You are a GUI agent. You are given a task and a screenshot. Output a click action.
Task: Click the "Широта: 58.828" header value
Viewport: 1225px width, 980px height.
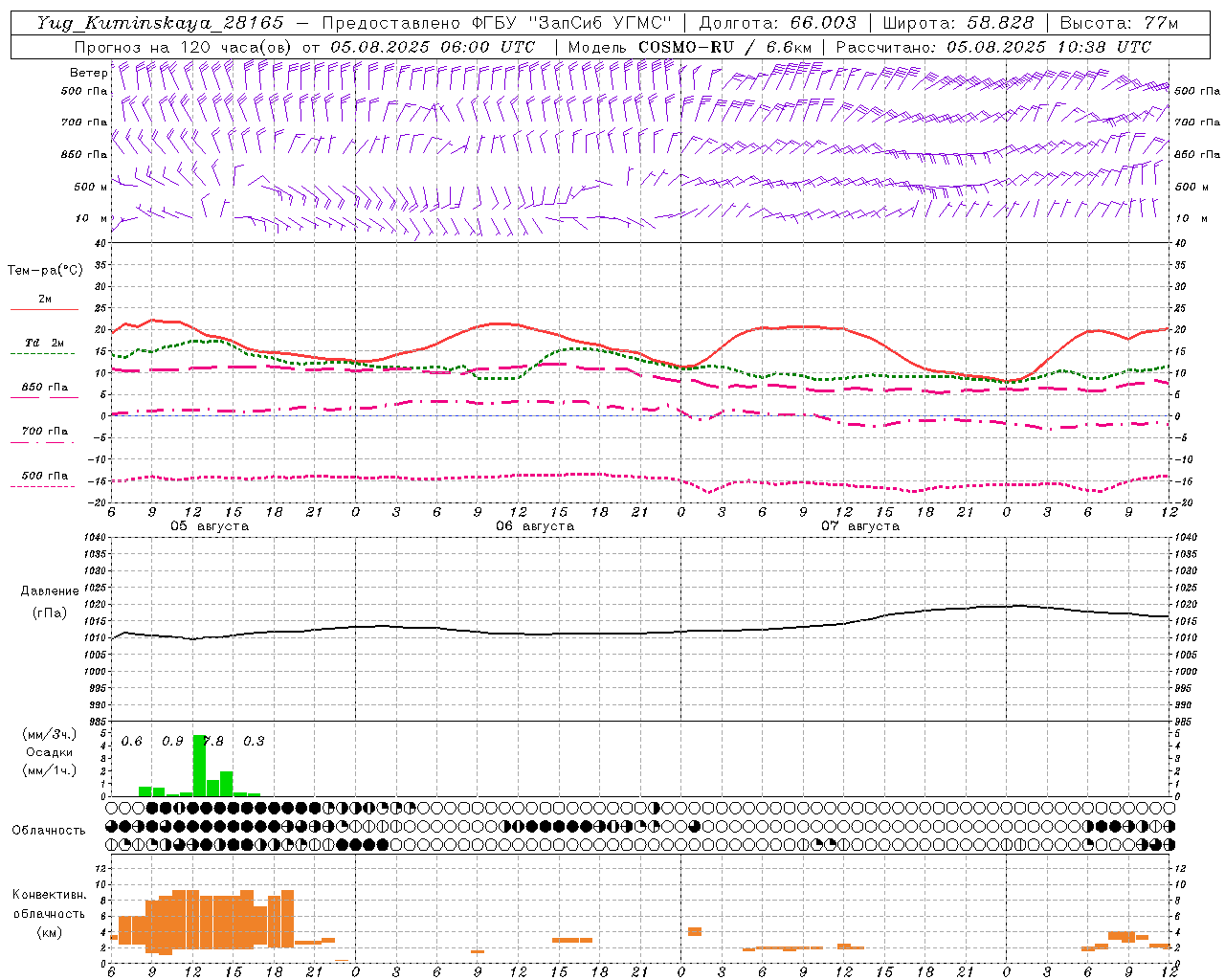(x=958, y=23)
